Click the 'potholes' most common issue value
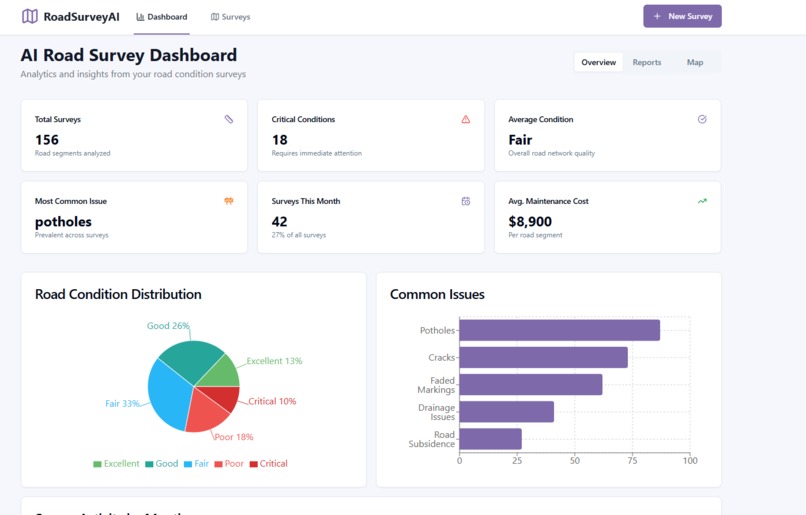 (63, 222)
